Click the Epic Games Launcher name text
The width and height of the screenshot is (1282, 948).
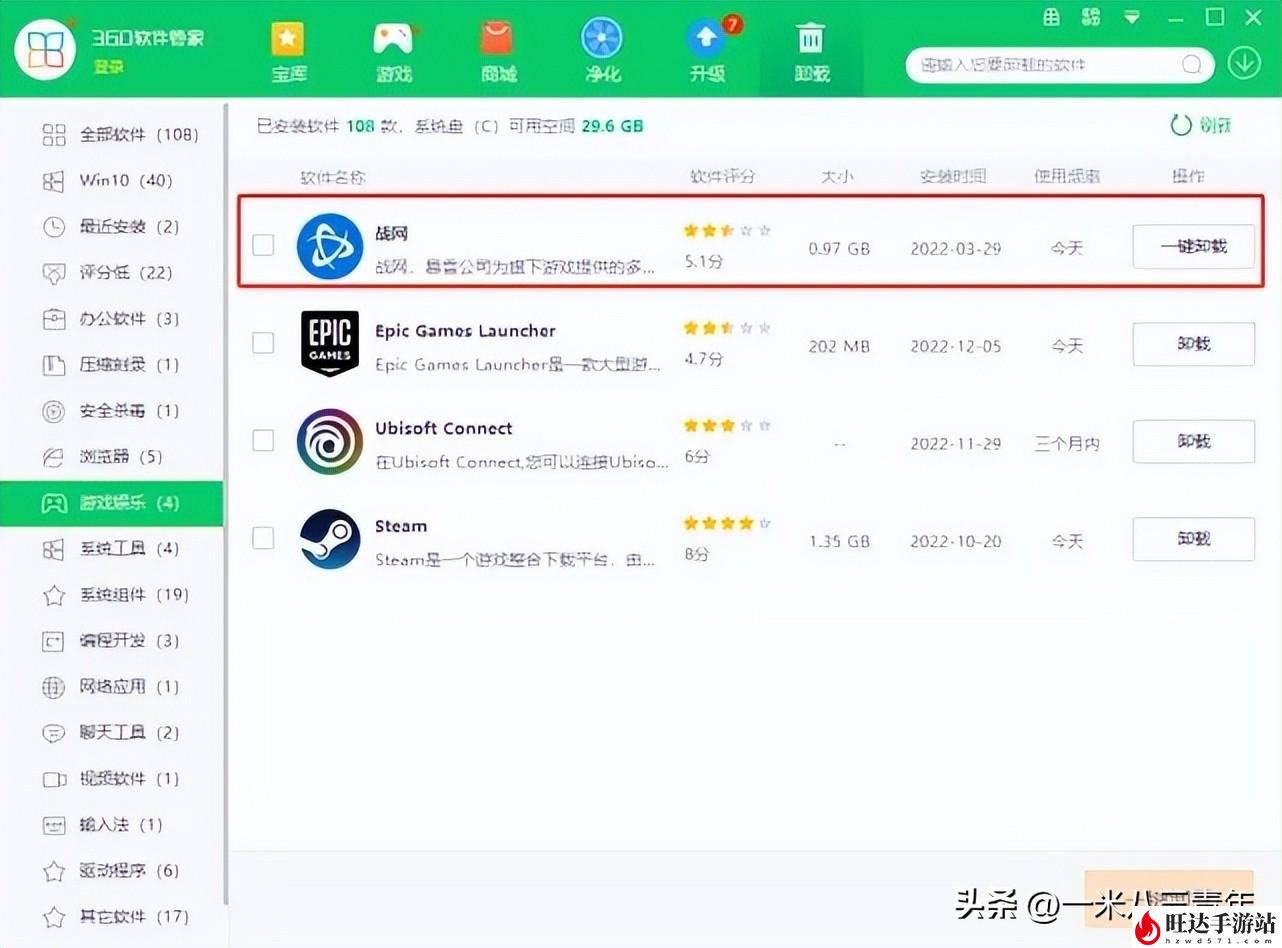[465, 331]
